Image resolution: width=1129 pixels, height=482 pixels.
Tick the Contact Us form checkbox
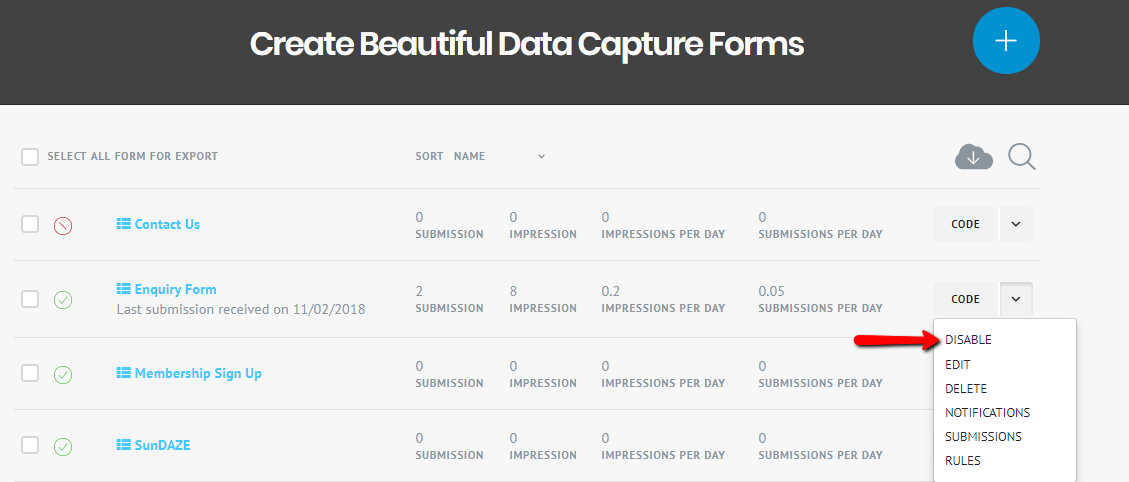click(x=30, y=224)
